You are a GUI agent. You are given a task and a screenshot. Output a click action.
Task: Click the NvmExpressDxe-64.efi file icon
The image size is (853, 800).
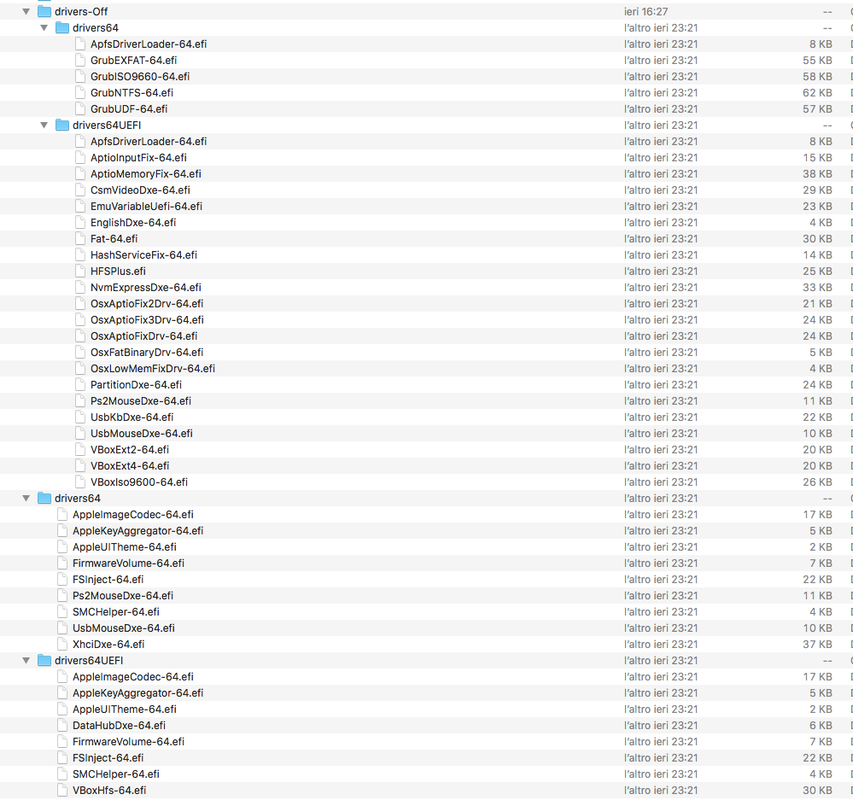point(81,287)
